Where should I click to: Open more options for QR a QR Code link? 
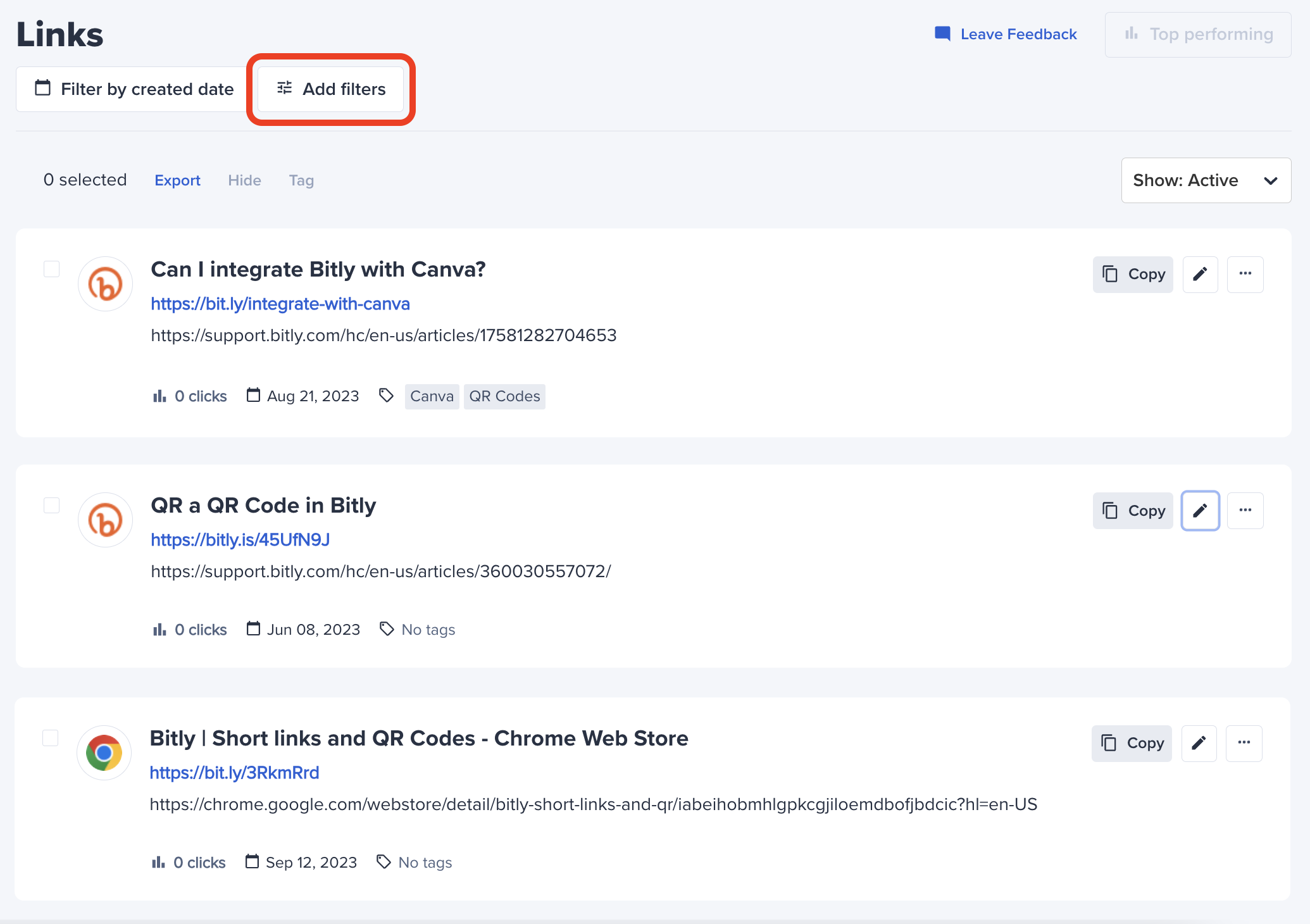click(1245, 511)
